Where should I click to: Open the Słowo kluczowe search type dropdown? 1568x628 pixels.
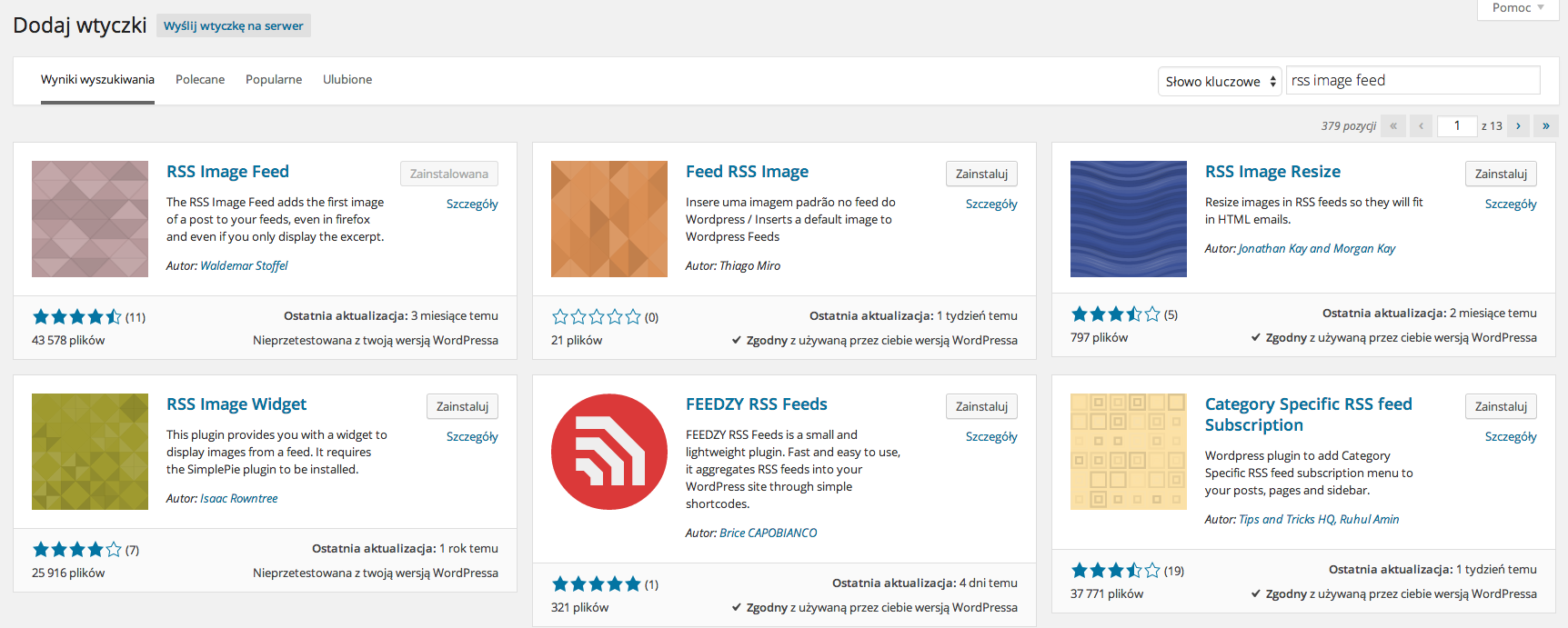[1220, 82]
